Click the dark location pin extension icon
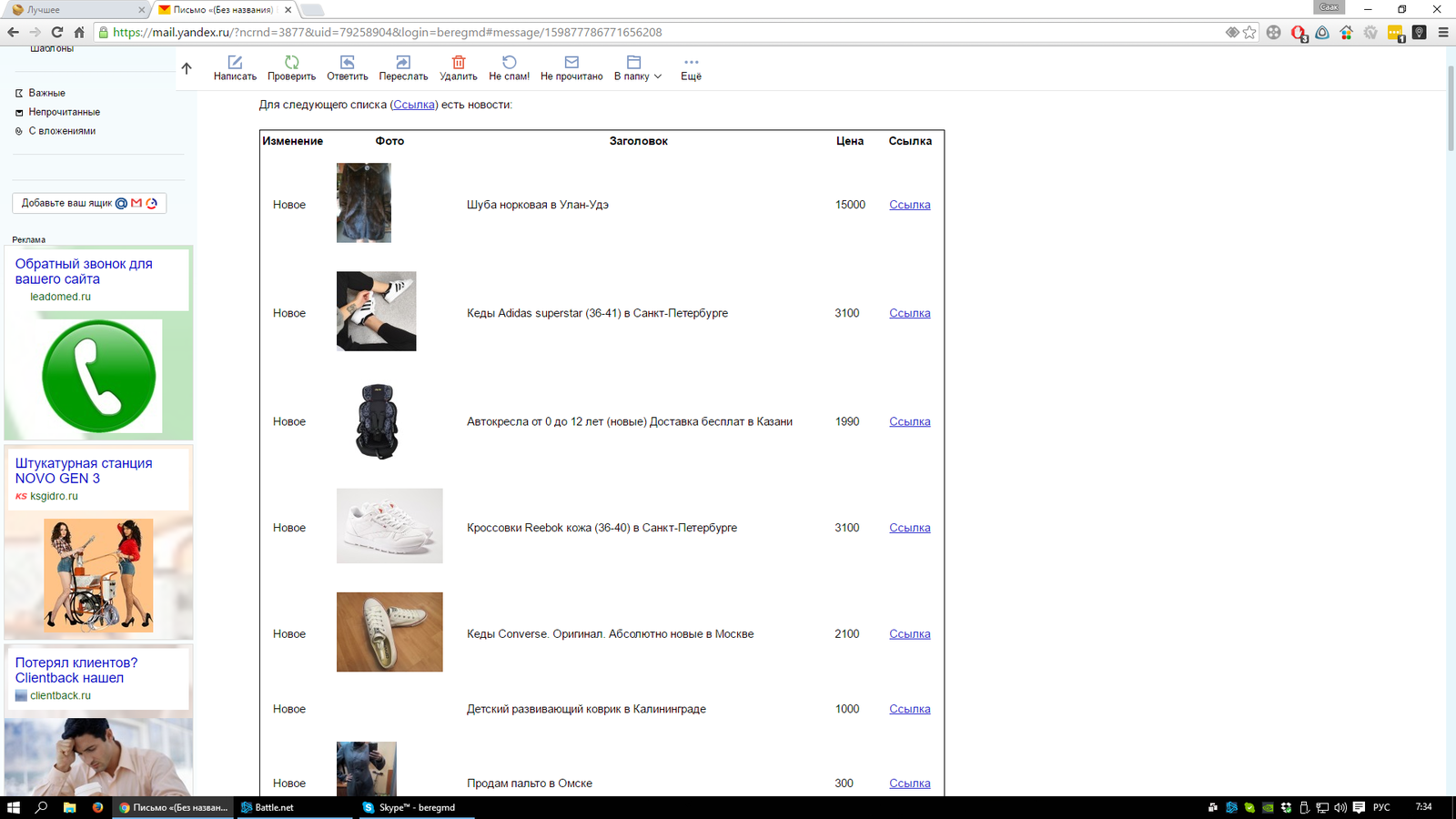Viewport: 1456px width, 819px height. tap(1419, 32)
